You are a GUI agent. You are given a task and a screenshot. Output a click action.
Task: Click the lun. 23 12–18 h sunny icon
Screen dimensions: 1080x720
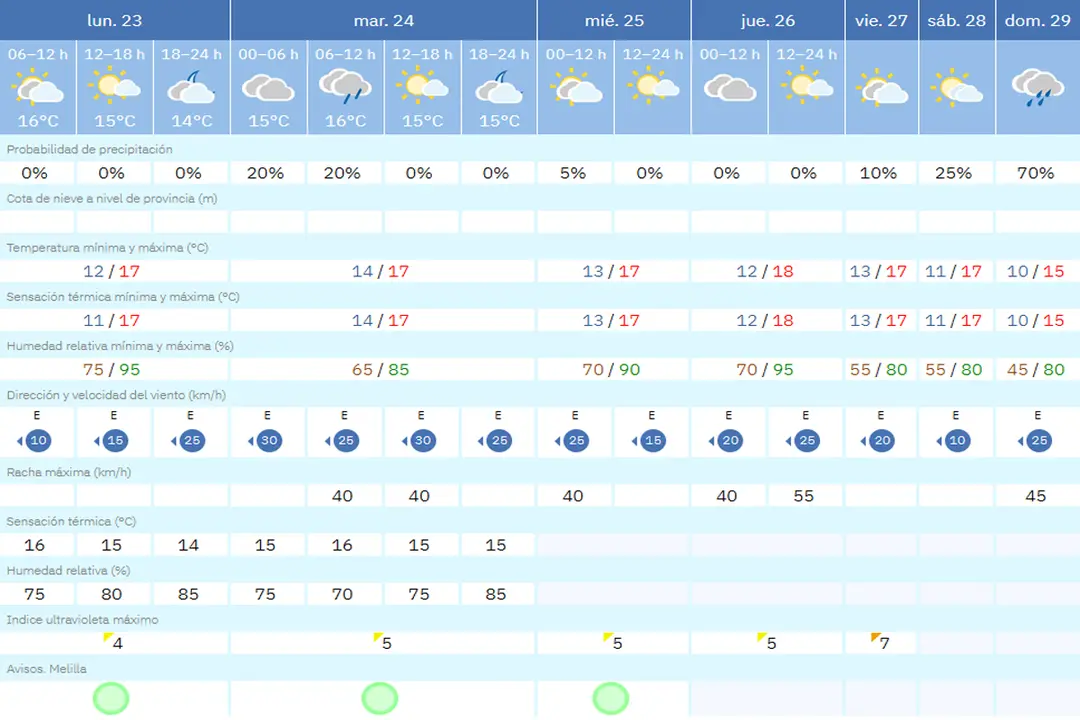tap(114, 86)
